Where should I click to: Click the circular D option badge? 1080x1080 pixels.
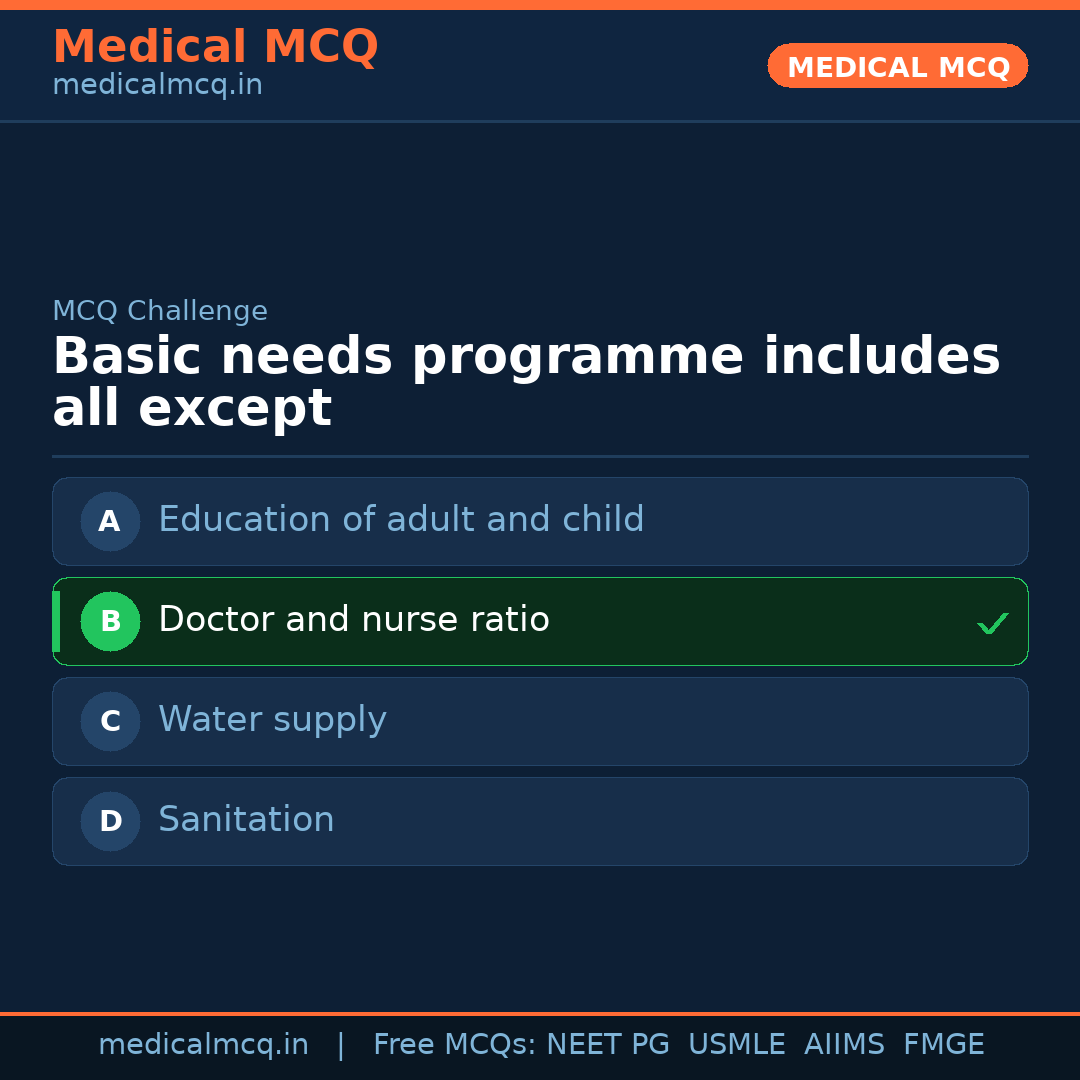coord(110,821)
